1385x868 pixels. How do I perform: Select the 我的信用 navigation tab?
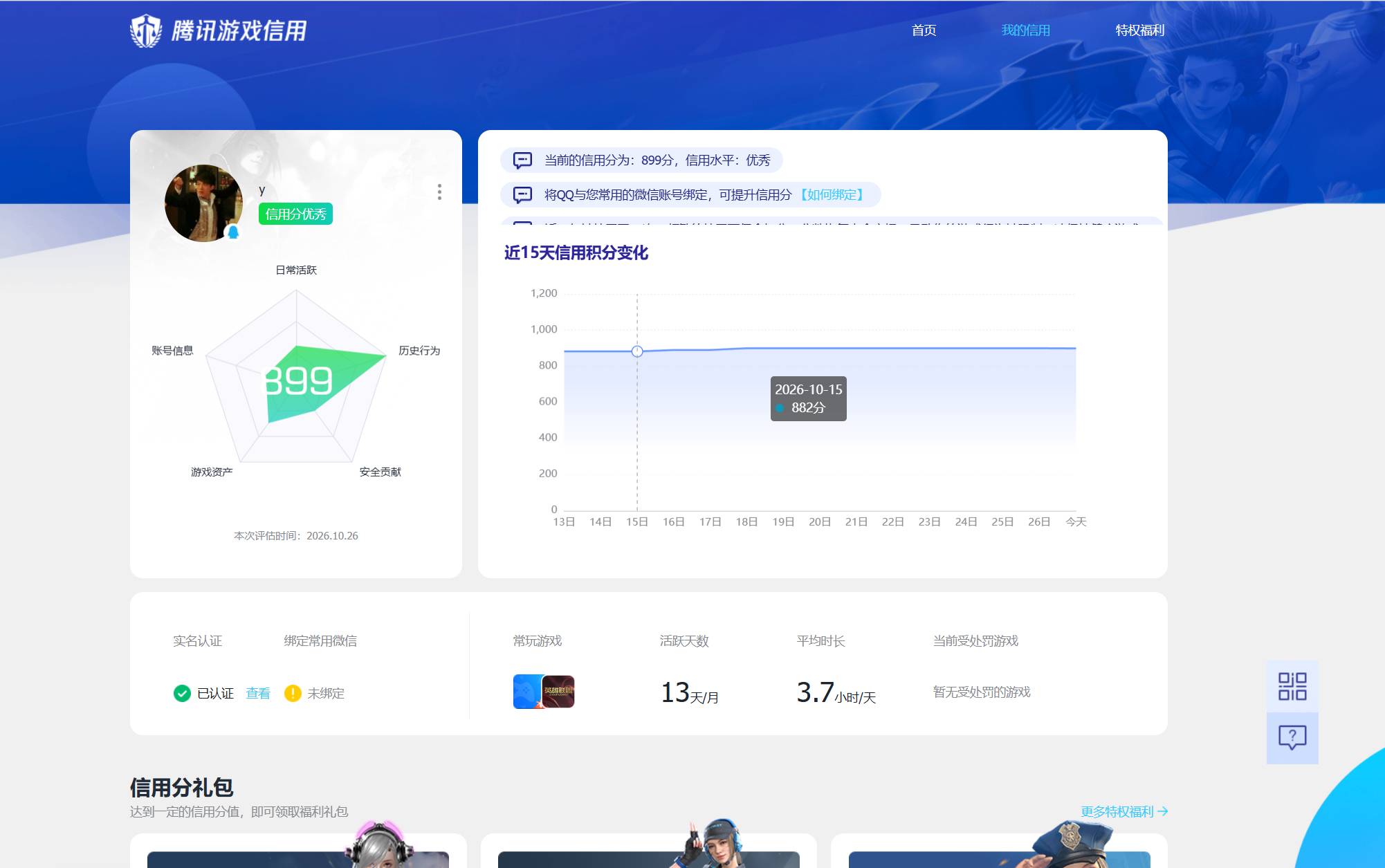1025,30
